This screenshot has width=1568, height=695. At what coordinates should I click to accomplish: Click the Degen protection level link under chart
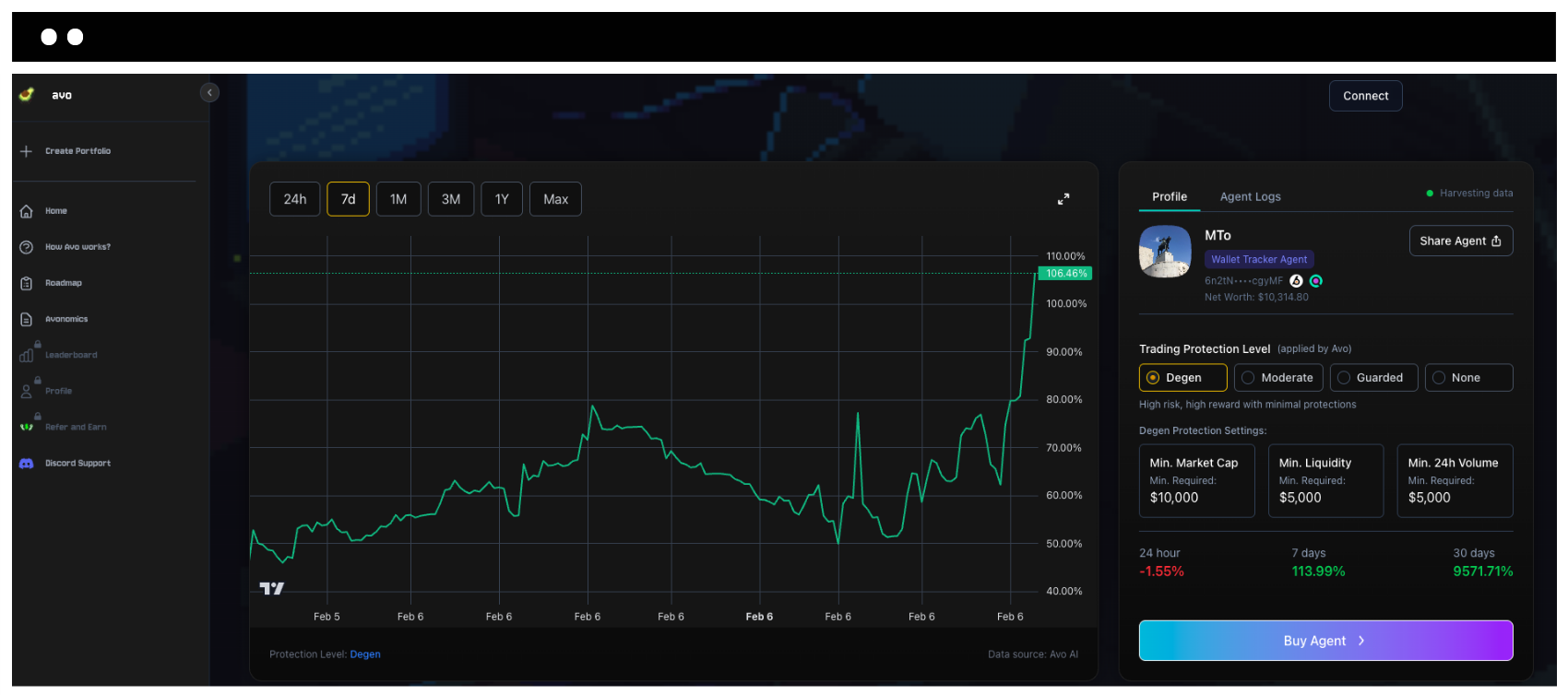pos(365,654)
